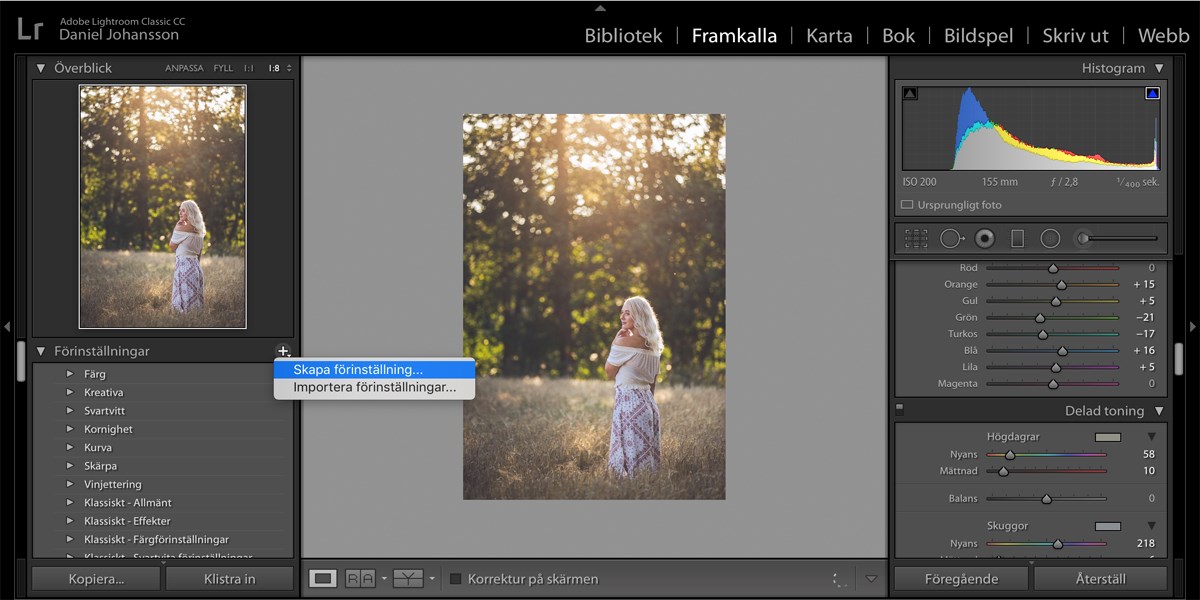
Task: Collapse the Förinställningar panel
Action: pyautogui.click(x=41, y=351)
